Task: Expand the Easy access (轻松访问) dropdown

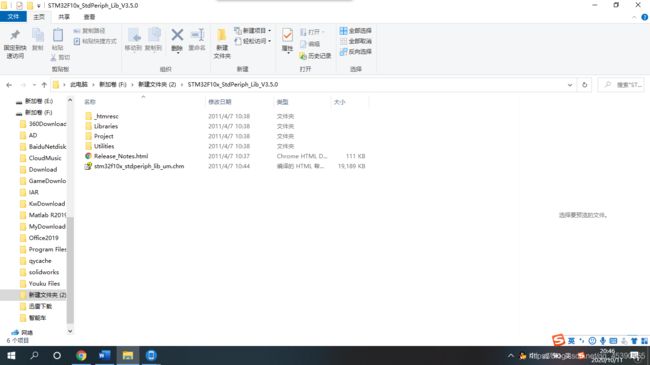Action: (x=269, y=41)
